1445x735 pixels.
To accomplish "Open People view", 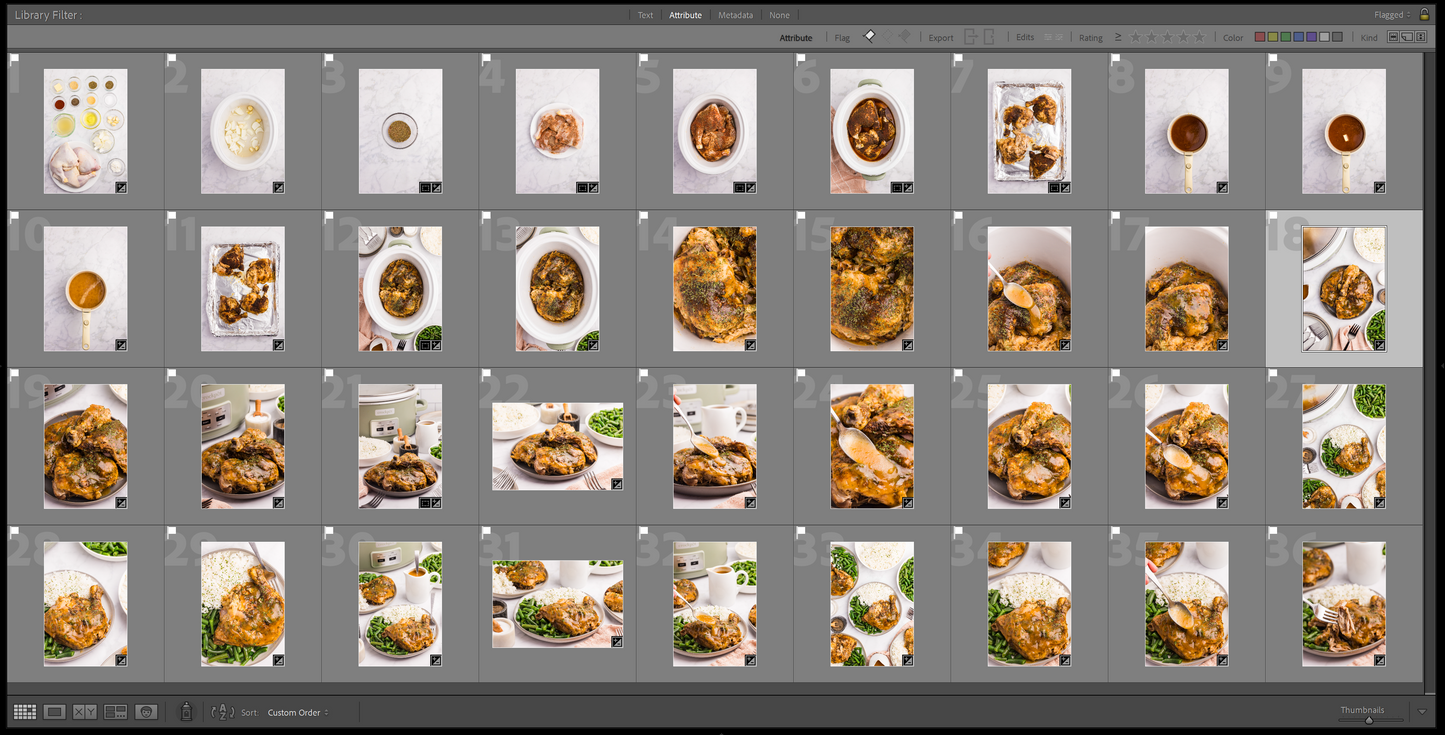I will click(x=146, y=711).
